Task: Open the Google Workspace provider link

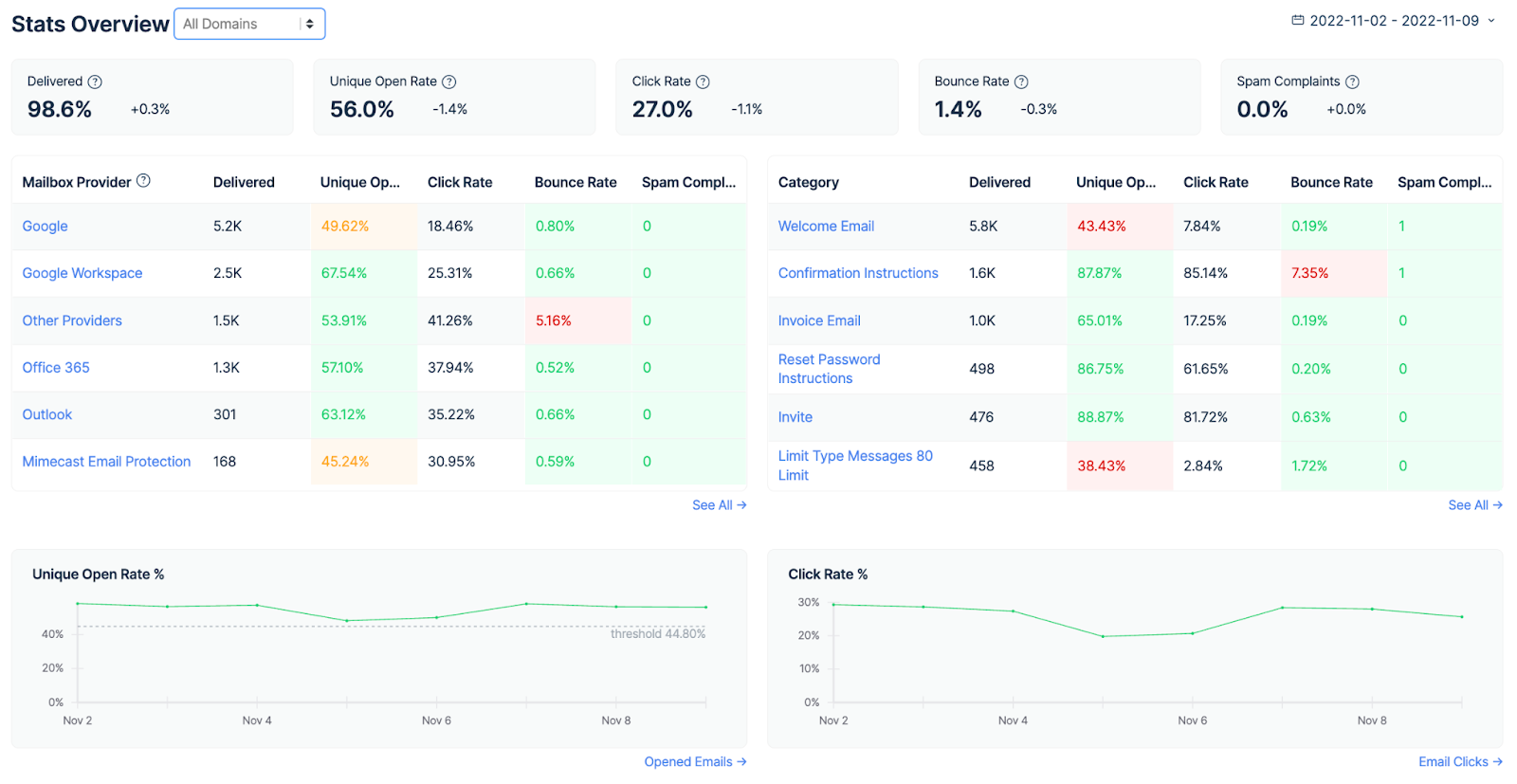Action: coord(82,273)
